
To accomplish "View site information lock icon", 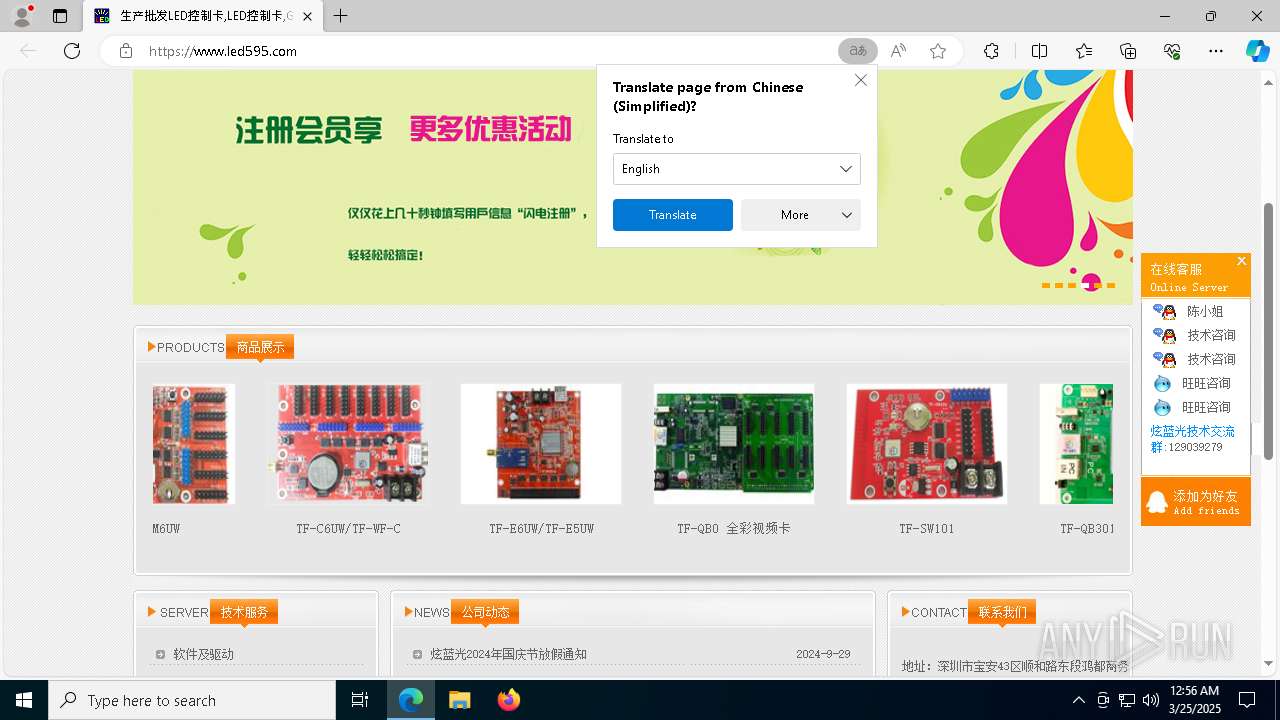I will pyautogui.click(x=126, y=51).
